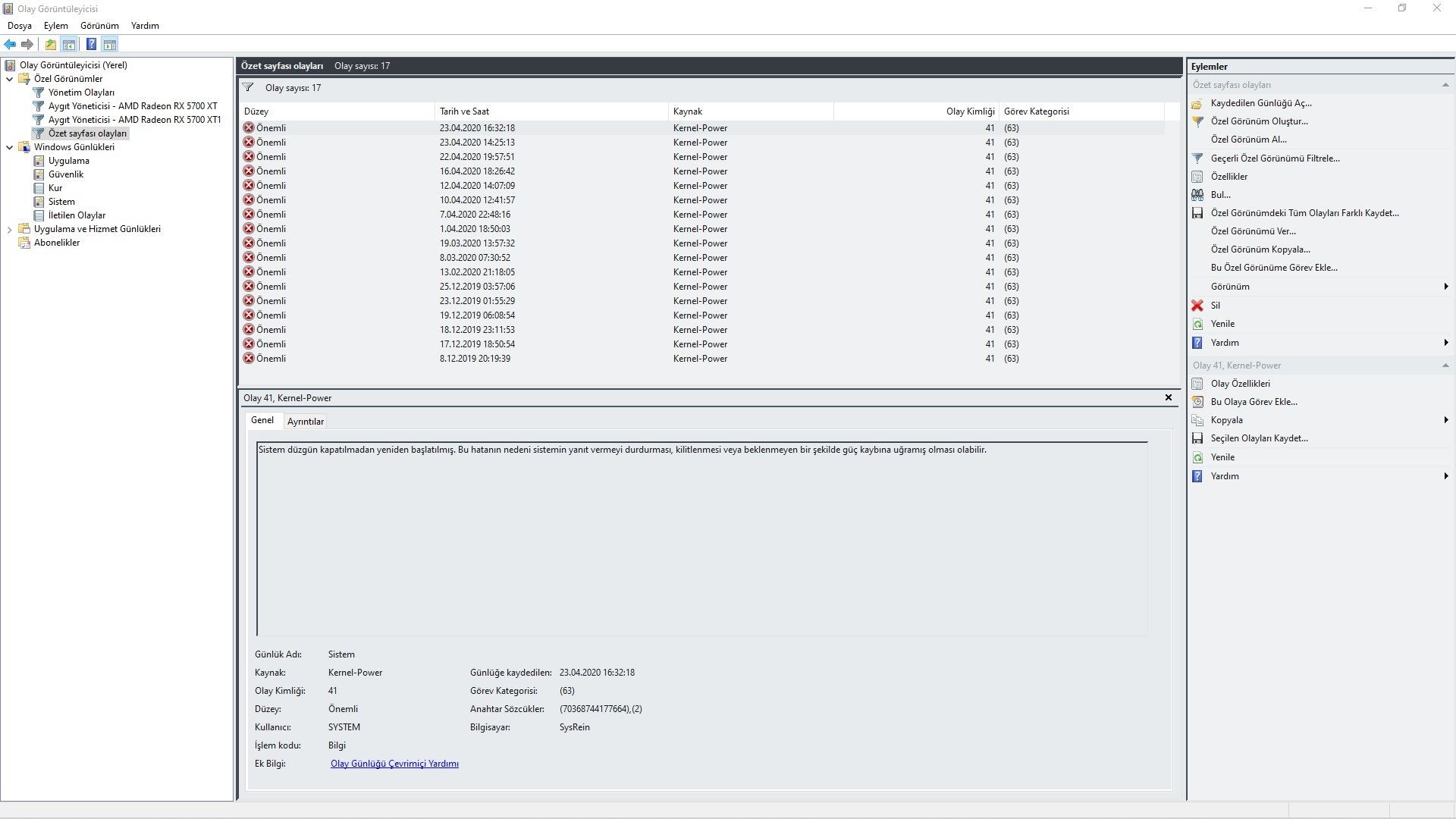Select the Sistem log in the tree
1456x819 pixels.
[61, 202]
